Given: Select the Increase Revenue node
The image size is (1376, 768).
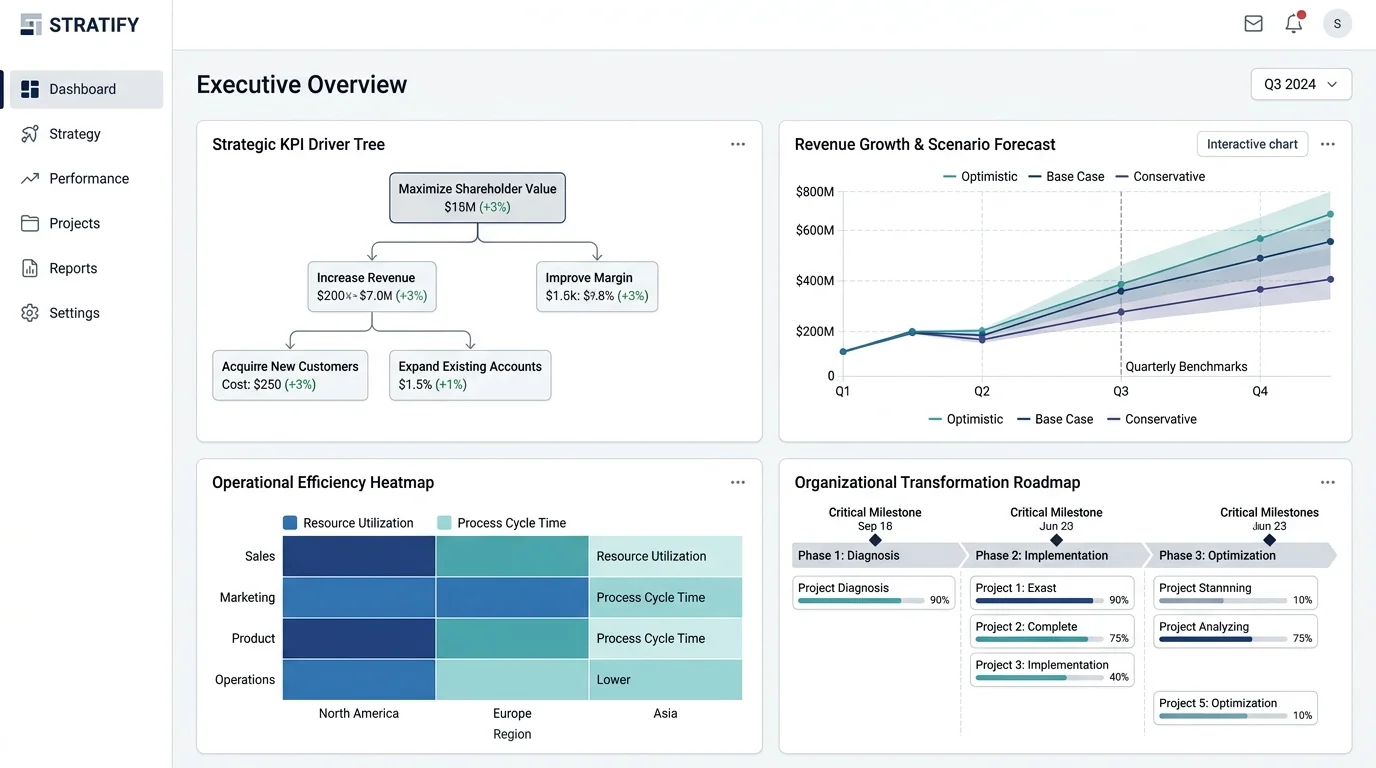Looking at the screenshot, I should [x=372, y=287].
